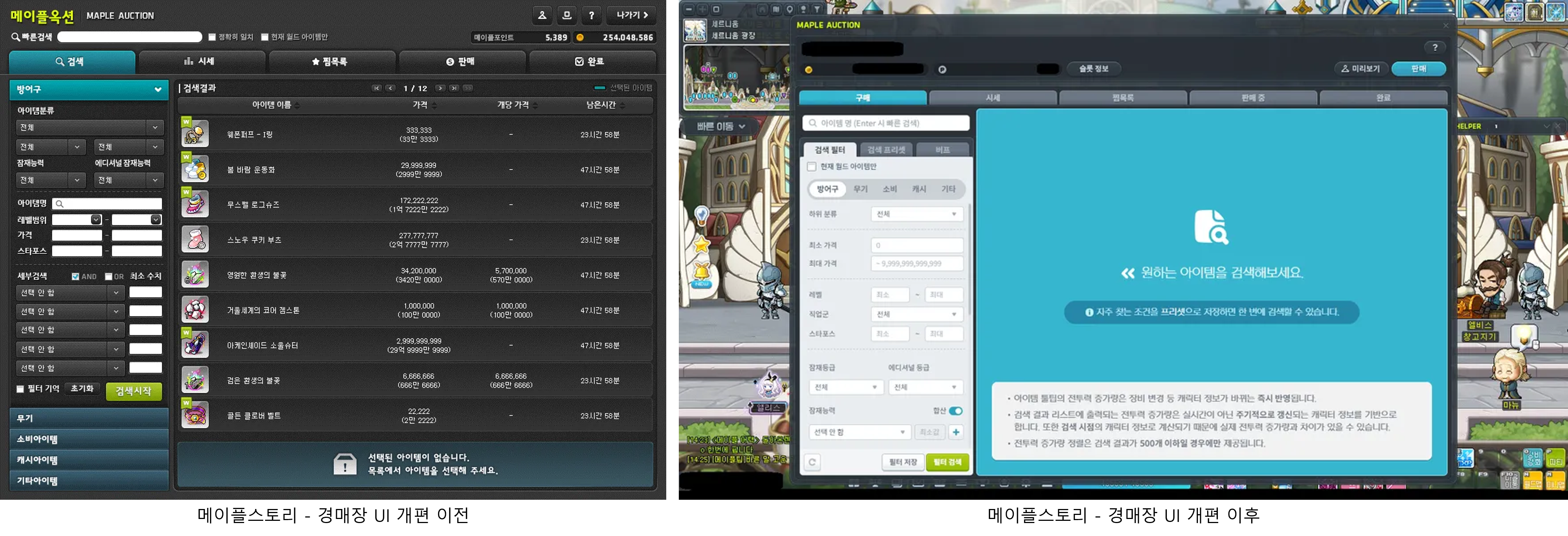Jump to last results page in old auction
The image size is (1568, 536).
coord(454,88)
